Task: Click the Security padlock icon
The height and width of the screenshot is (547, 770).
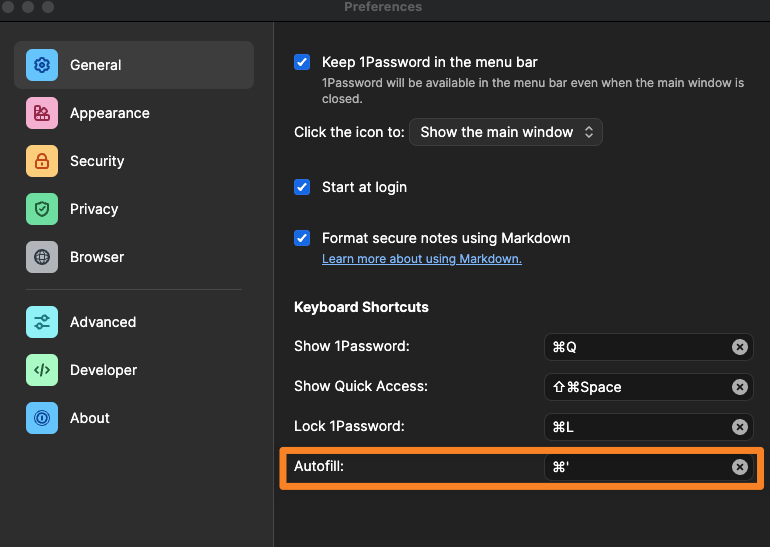Action: coord(42,161)
